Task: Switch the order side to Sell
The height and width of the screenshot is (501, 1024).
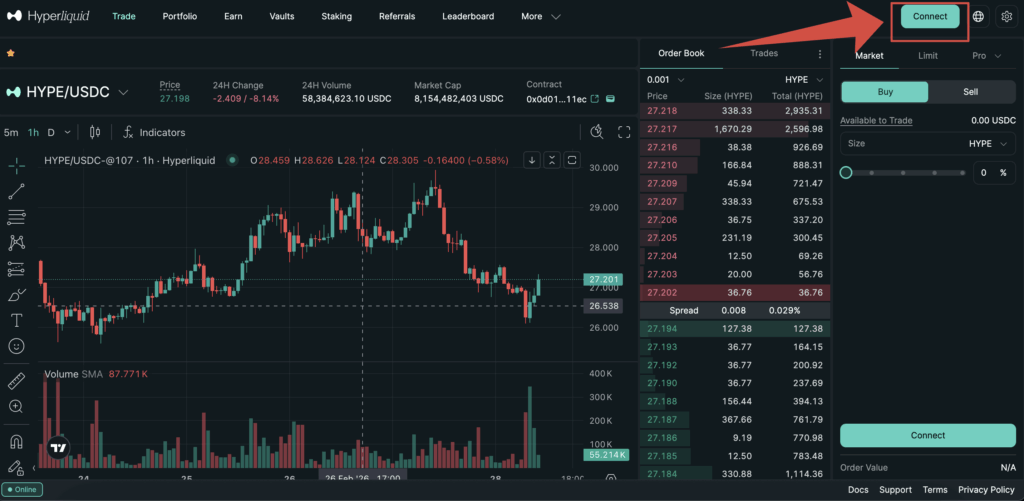Action: (x=970, y=91)
